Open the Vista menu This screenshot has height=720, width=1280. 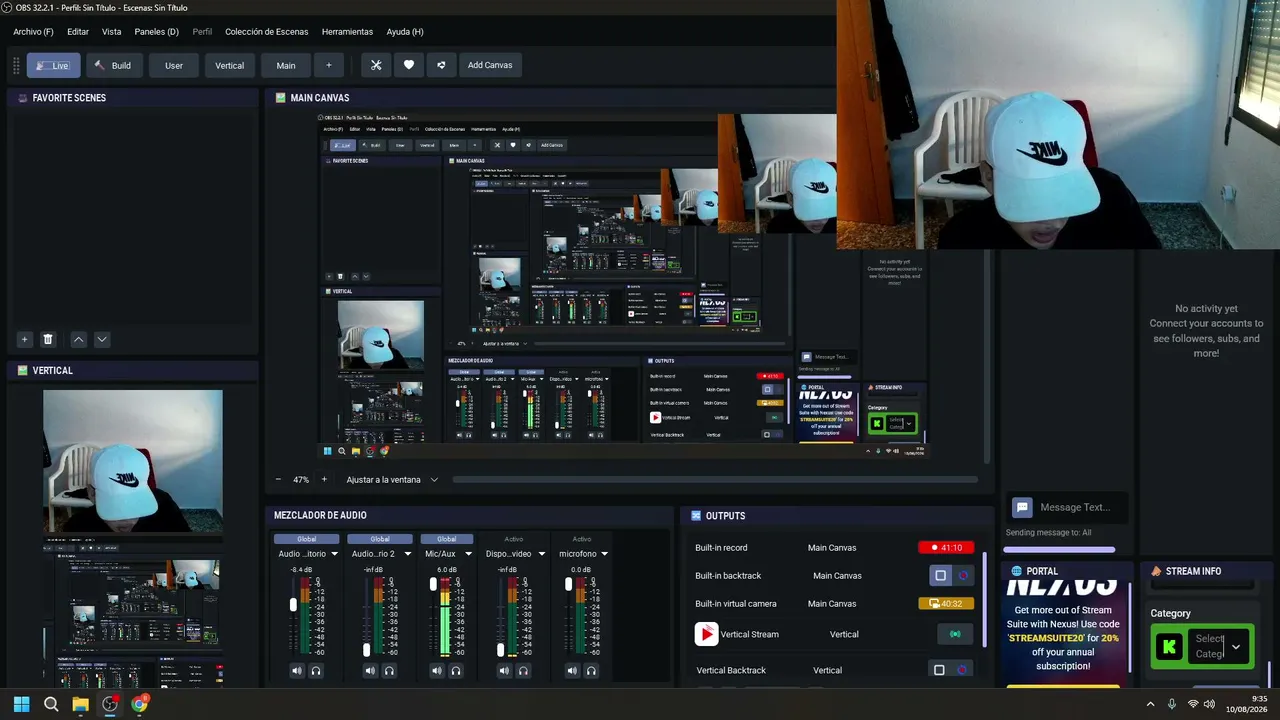(x=111, y=32)
